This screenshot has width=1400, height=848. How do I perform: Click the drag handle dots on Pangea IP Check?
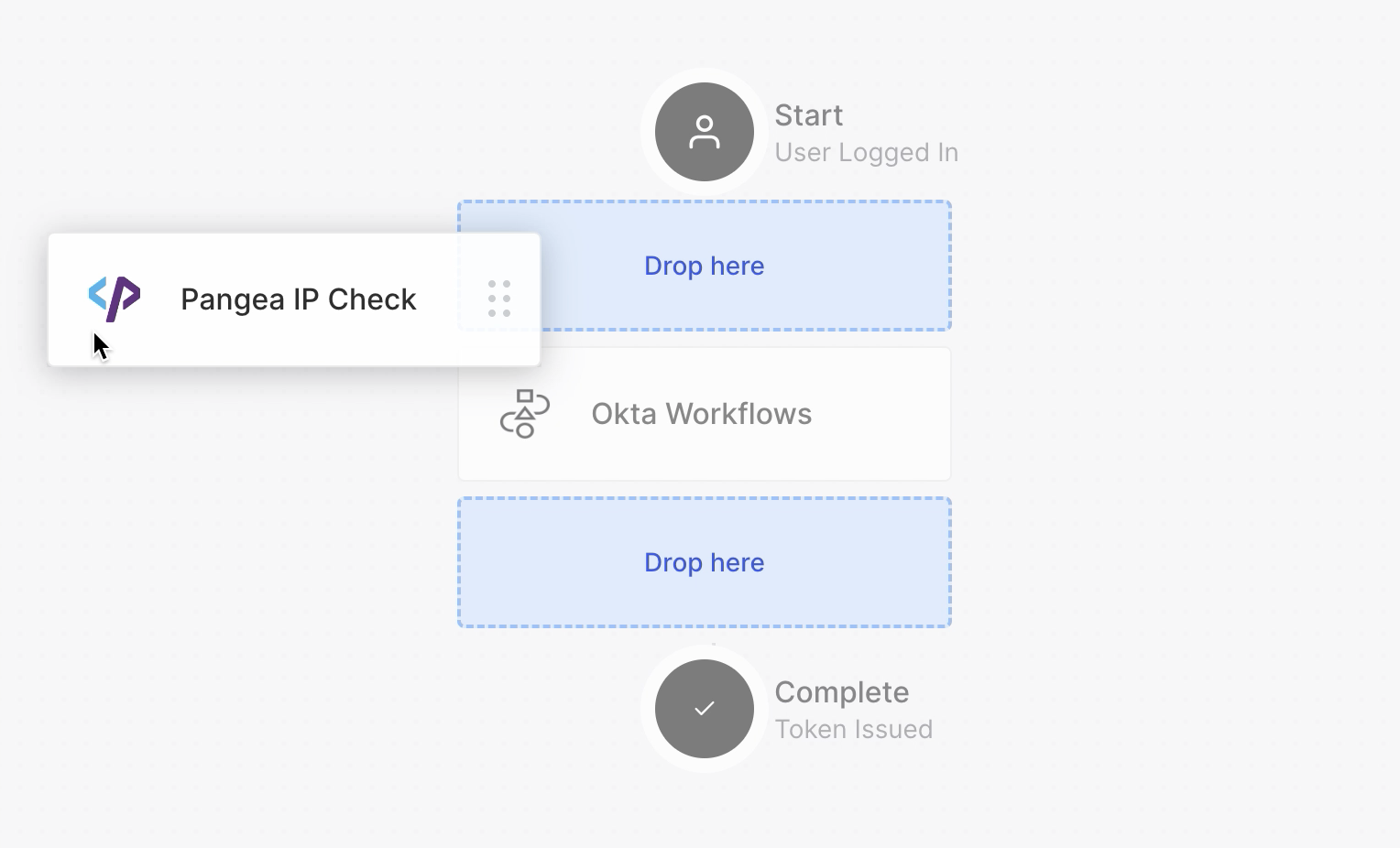499,298
